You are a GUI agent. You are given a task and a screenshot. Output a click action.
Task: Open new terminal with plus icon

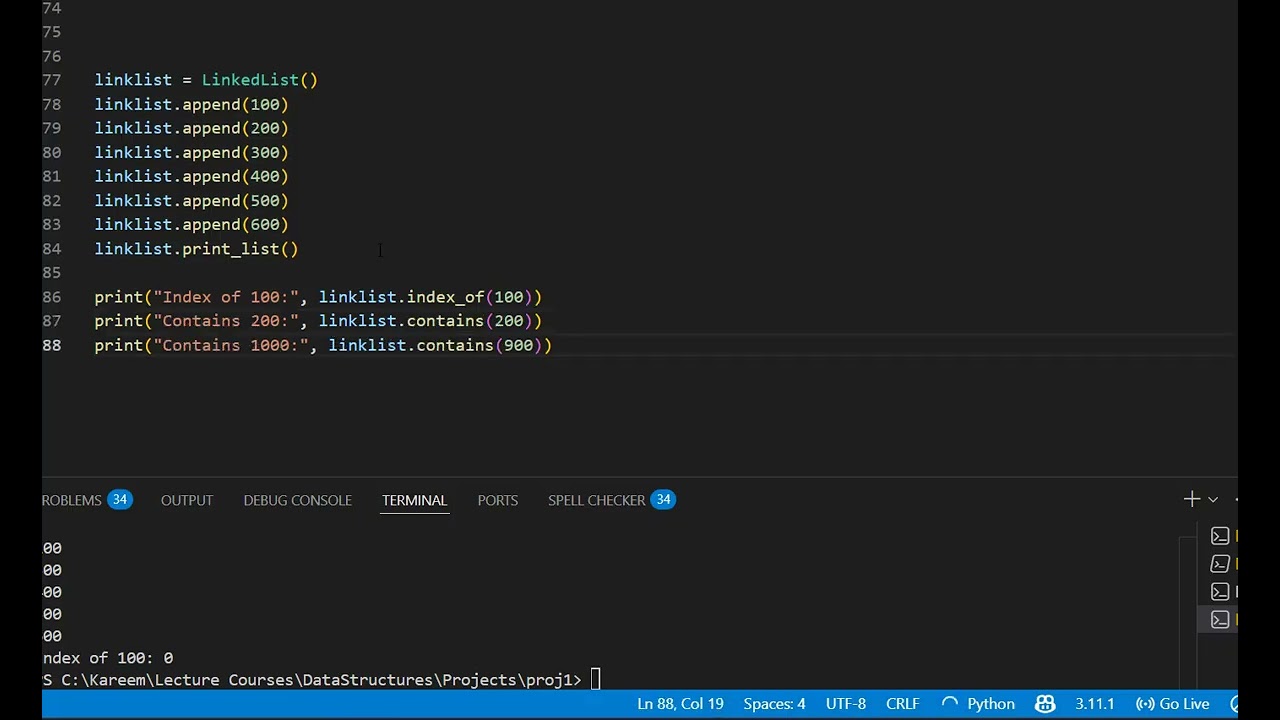pyautogui.click(x=1191, y=499)
